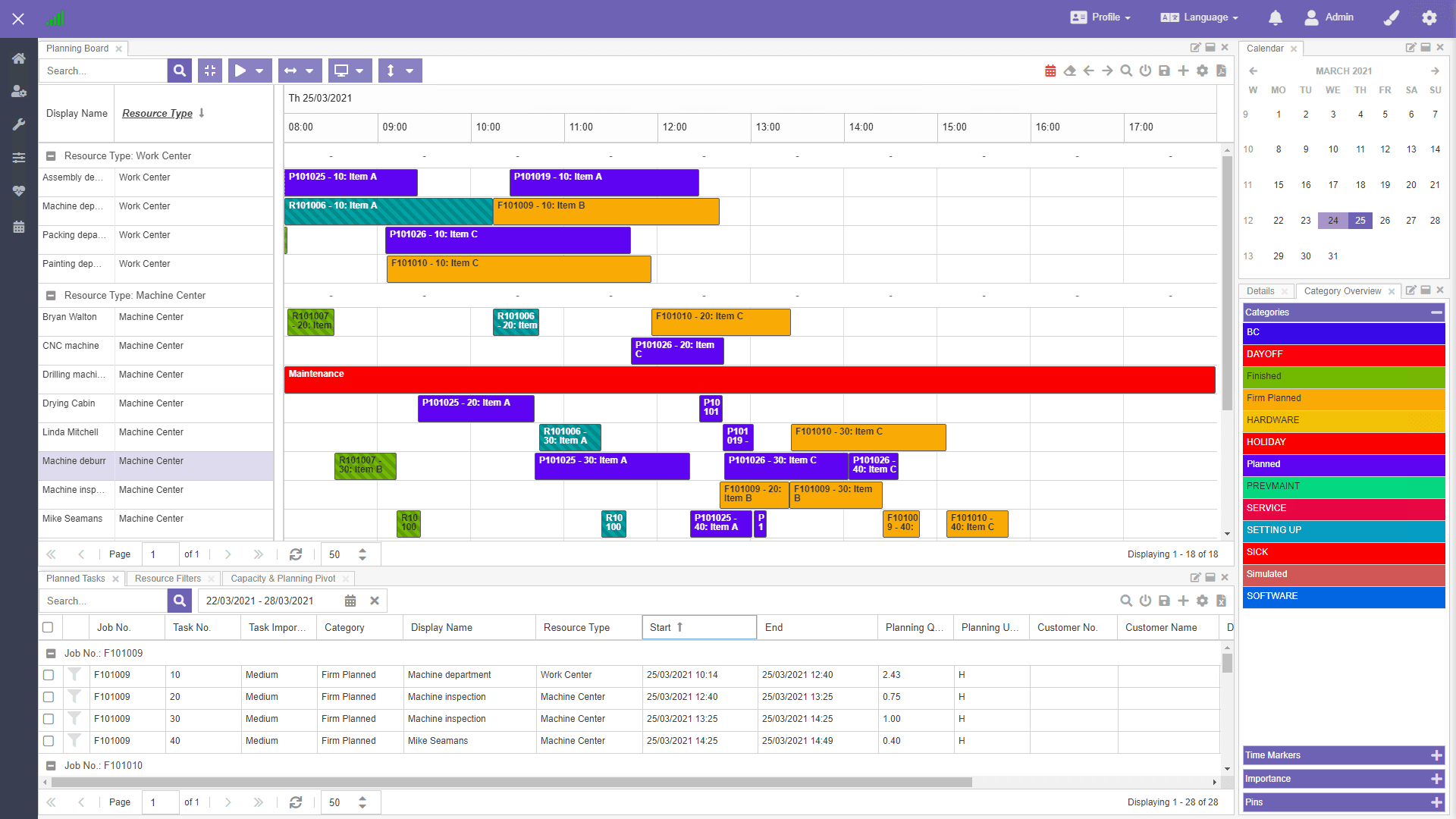Go to the next month in the calendar

tap(1435, 71)
